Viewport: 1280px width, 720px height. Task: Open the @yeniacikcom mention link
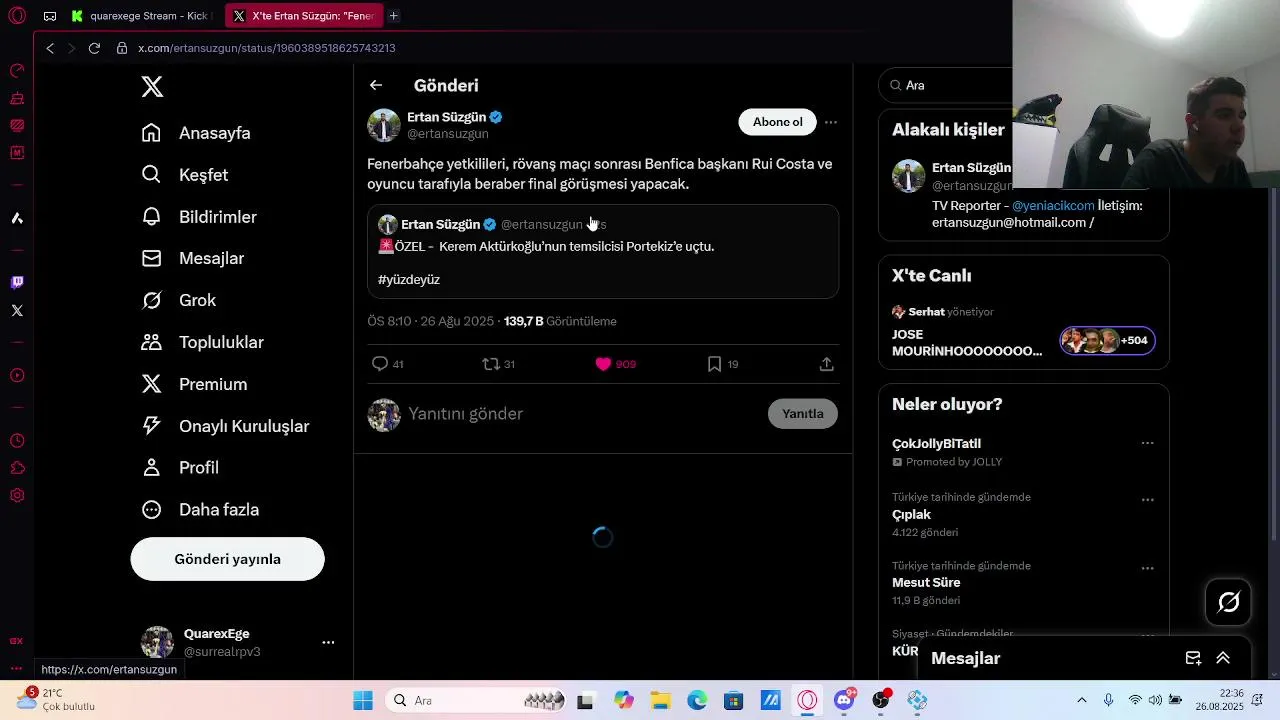point(1053,205)
